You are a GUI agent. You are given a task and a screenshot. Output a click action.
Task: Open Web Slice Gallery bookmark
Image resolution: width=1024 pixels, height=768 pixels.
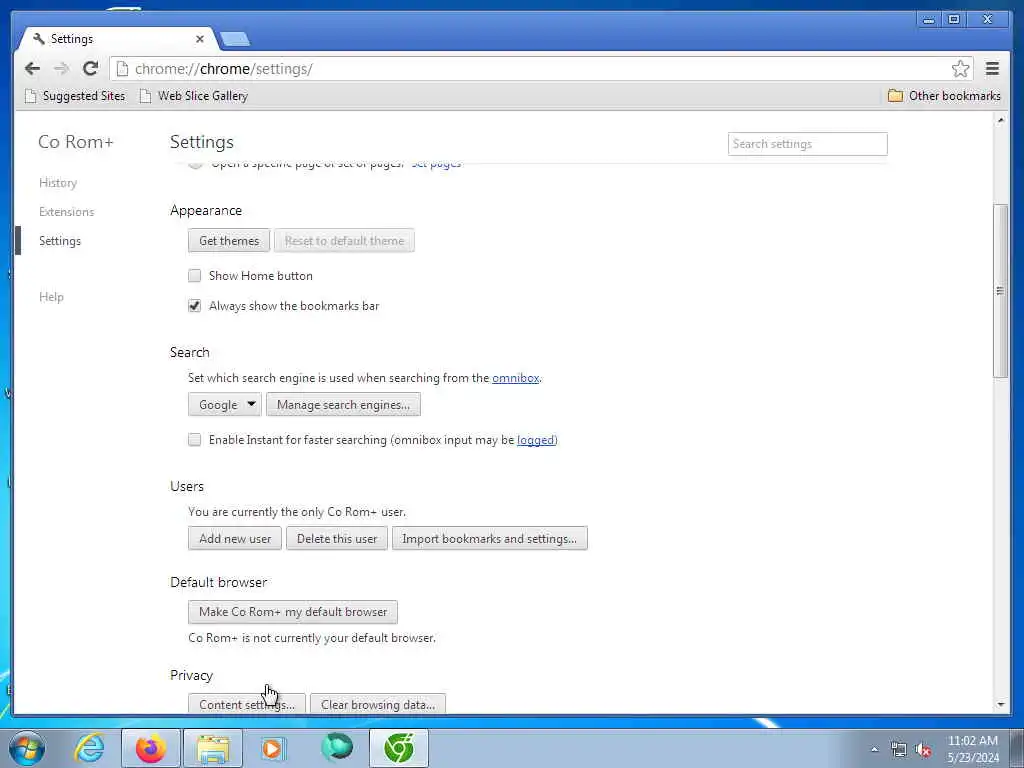[x=194, y=96]
